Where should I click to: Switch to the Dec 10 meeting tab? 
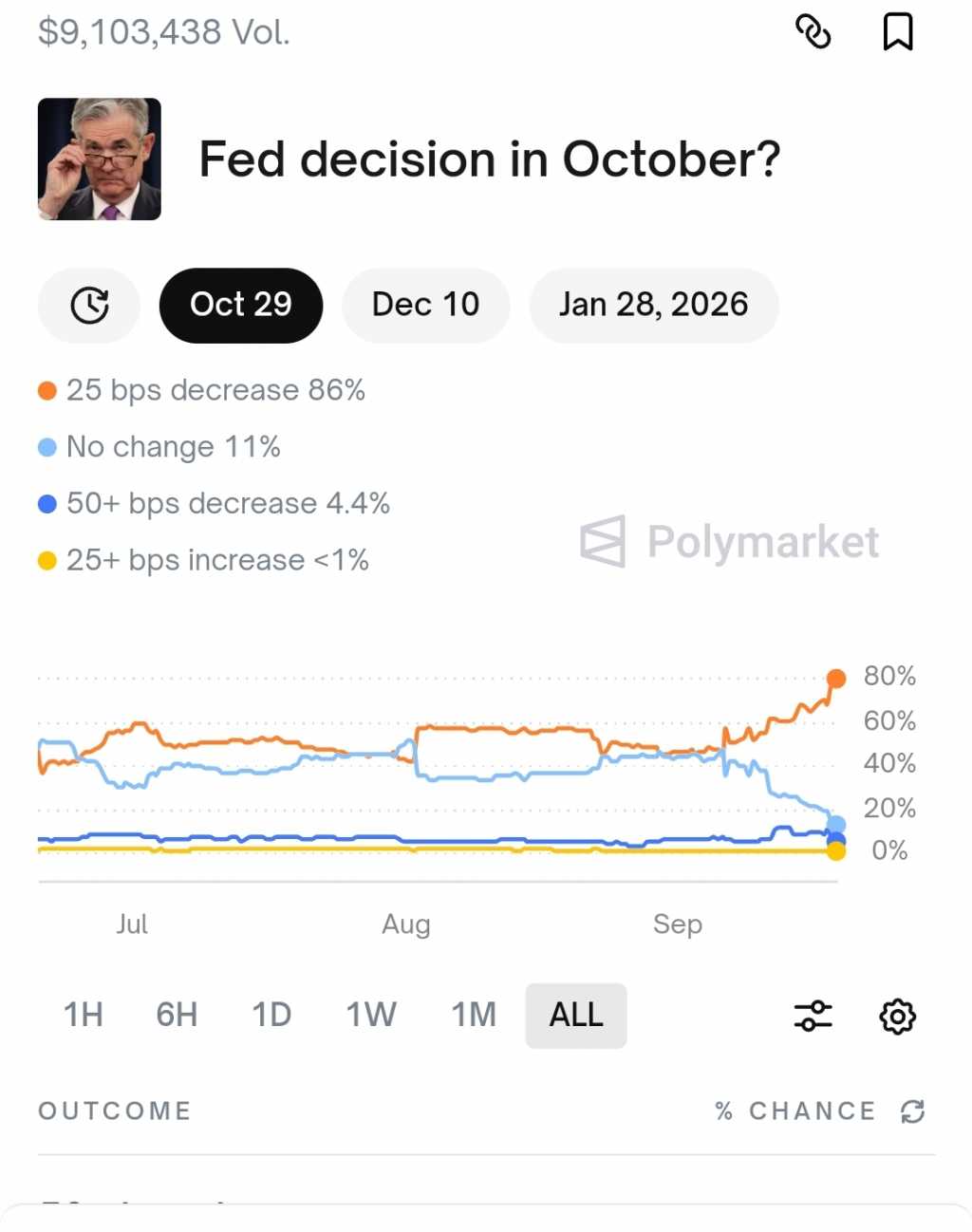(x=425, y=306)
